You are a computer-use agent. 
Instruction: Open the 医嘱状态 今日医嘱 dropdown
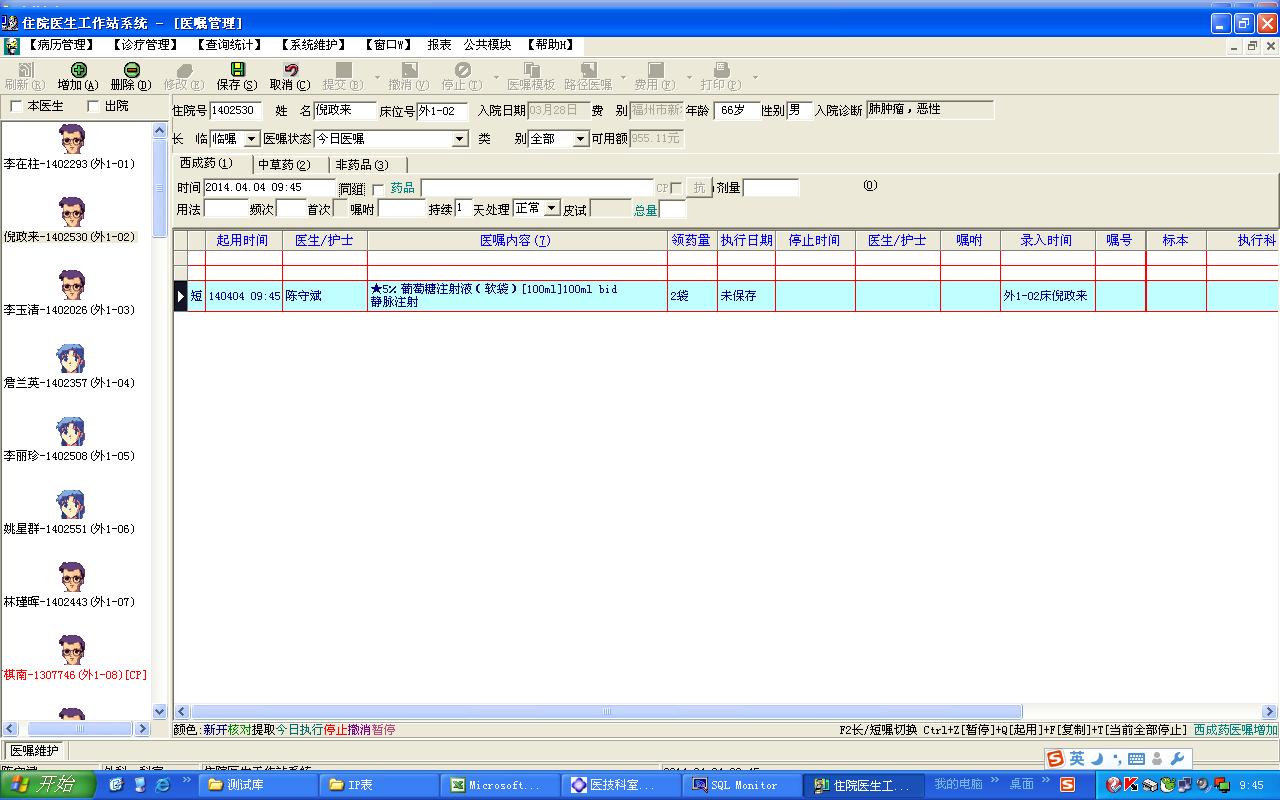pos(459,139)
